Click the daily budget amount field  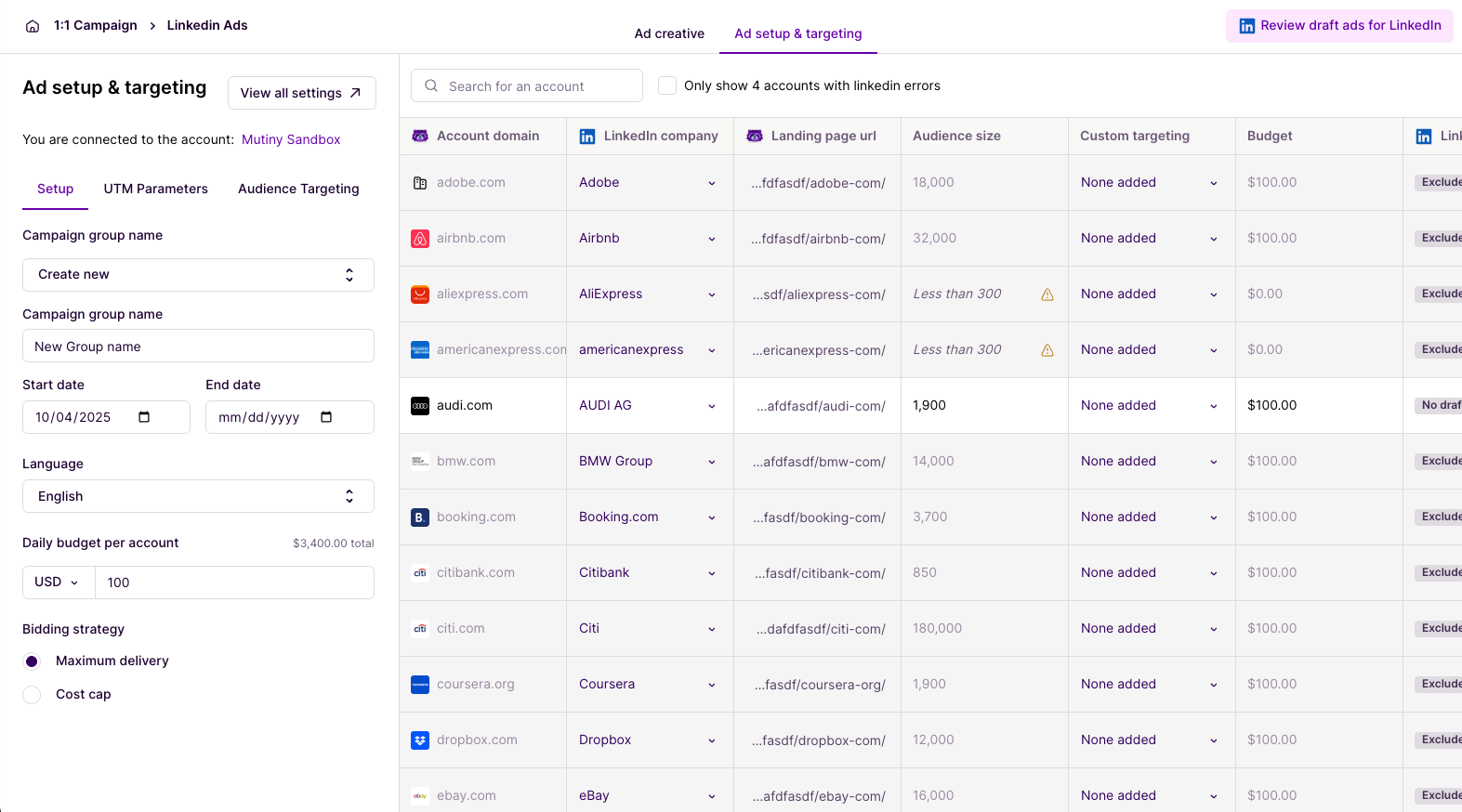(235, 583)
